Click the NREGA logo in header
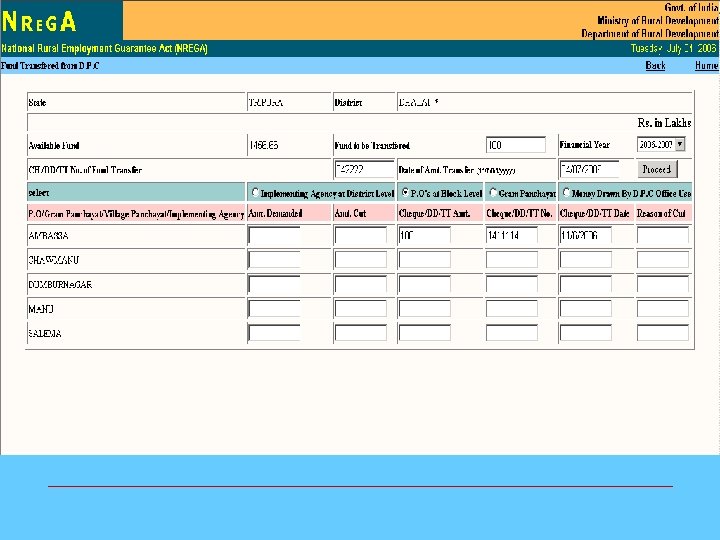Image resolution: width=720 pixels, height=540 pixels. pos(39,21)
